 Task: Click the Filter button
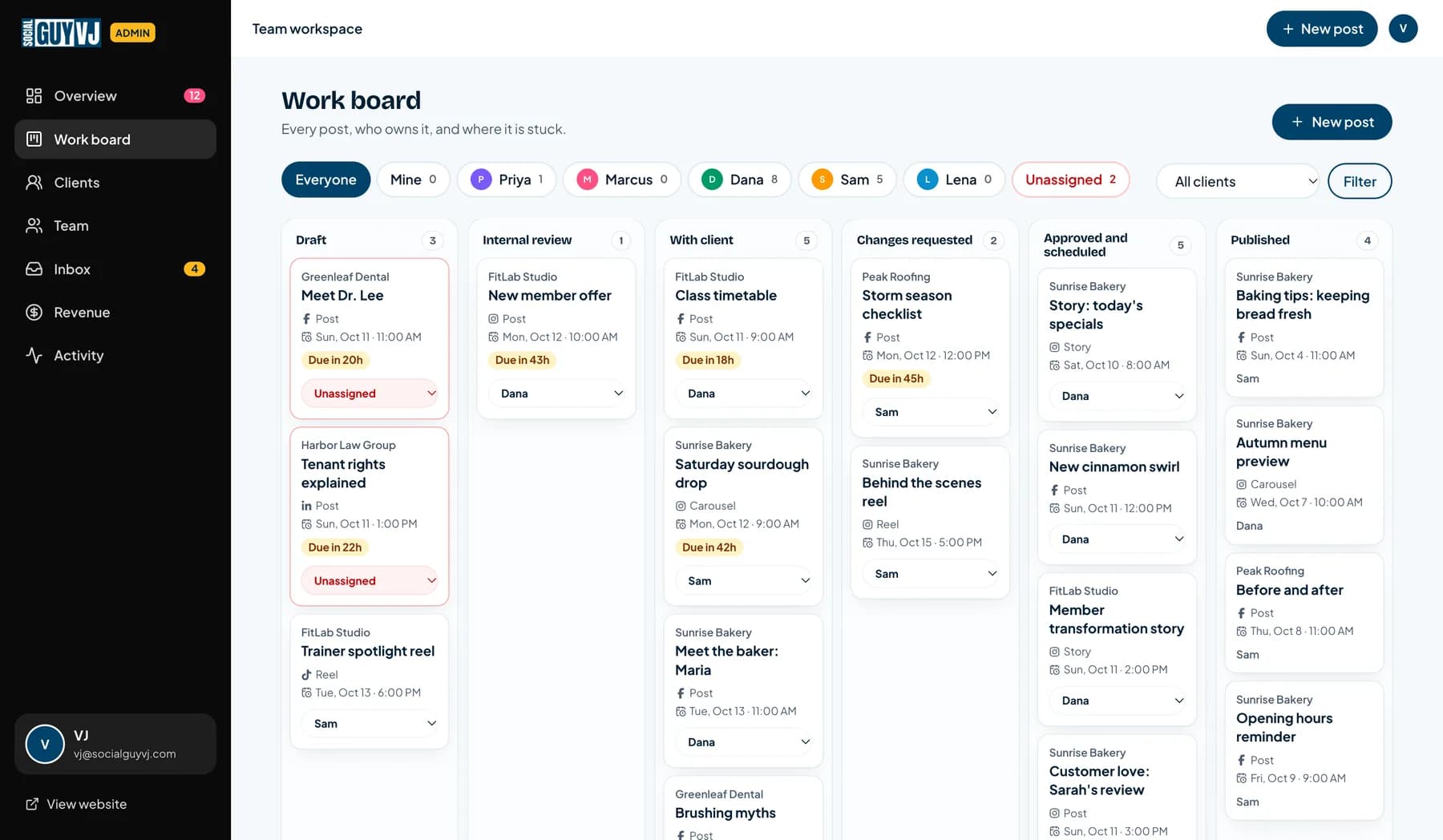coord(1360,182)
